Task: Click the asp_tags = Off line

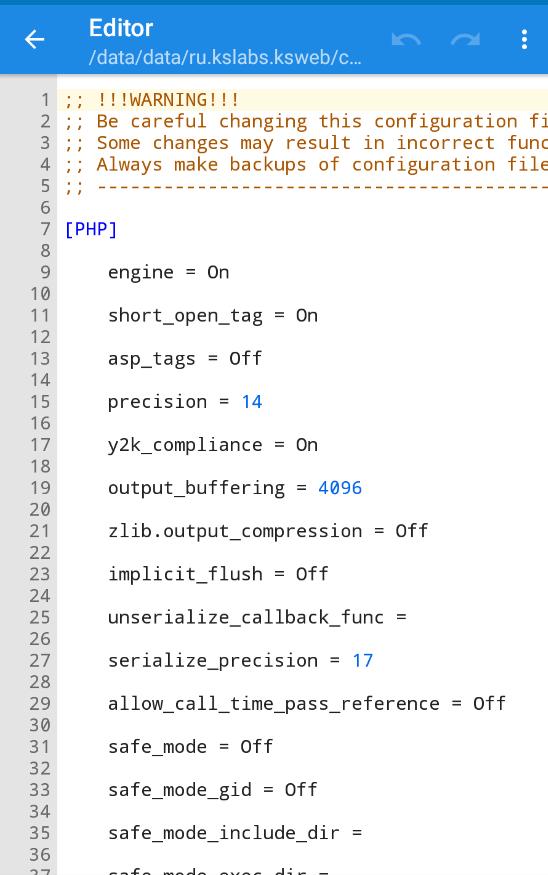Action: [185, 359]
